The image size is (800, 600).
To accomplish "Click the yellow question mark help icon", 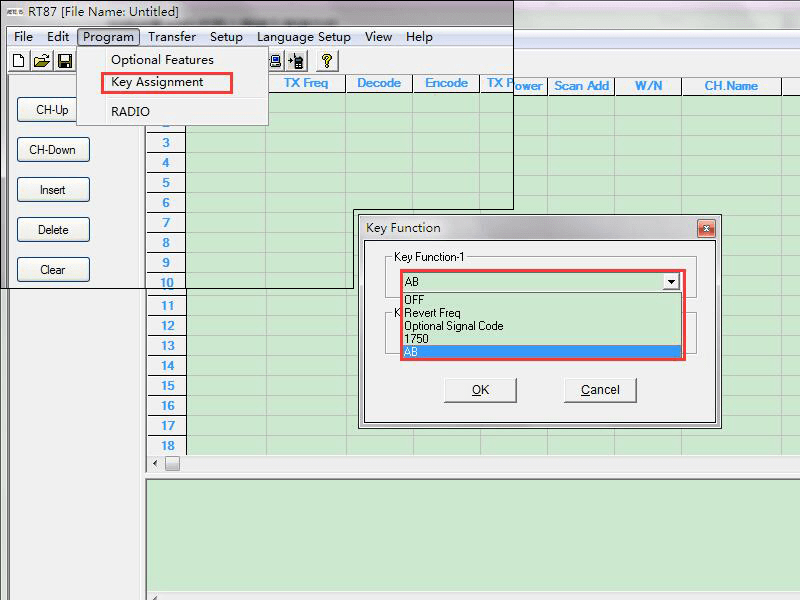I will (326, 61).
